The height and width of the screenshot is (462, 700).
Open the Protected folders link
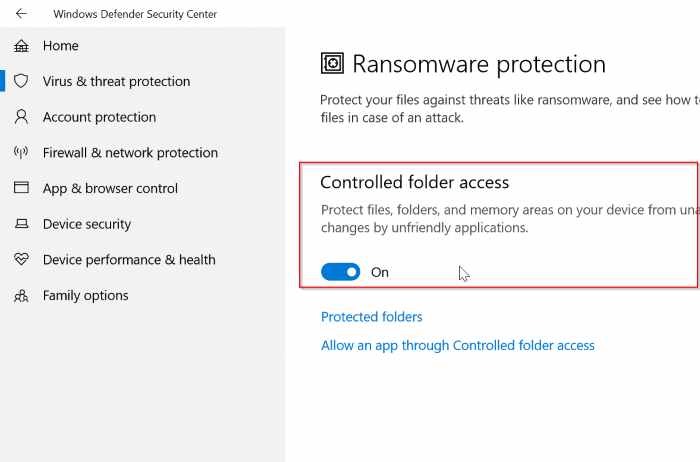[371, 317]
